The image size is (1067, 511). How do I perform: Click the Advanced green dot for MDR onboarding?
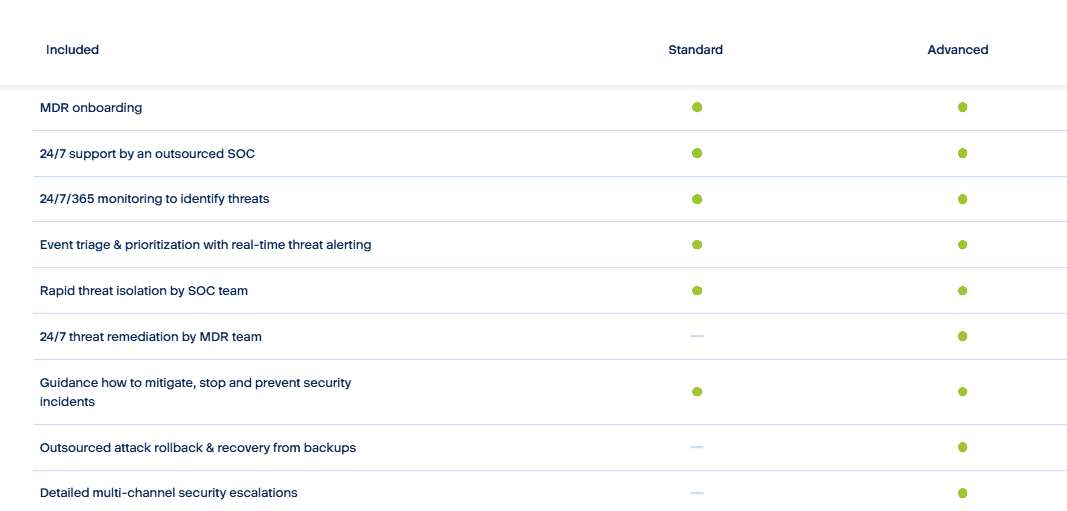962,107
